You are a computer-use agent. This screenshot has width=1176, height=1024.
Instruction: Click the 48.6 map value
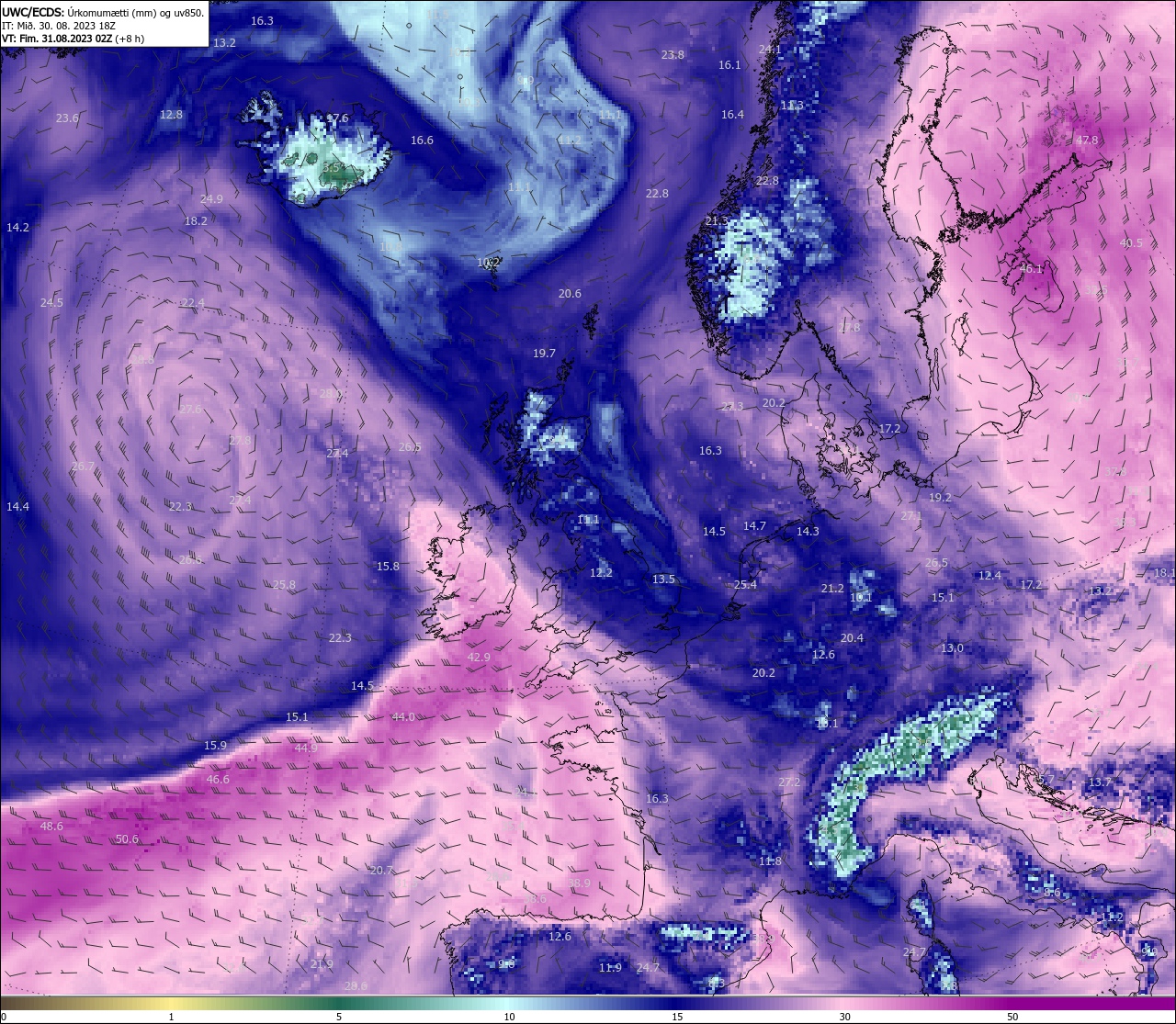click(52, 827)
